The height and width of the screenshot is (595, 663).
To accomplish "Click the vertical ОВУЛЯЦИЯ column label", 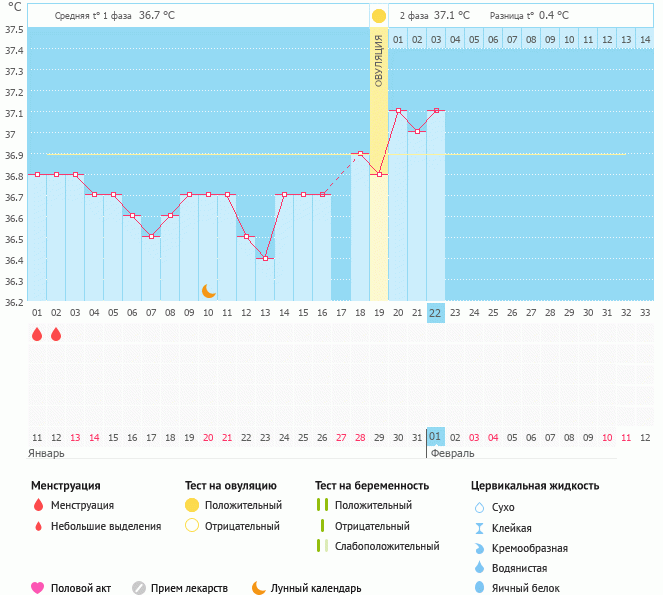I will pos(379,60).
